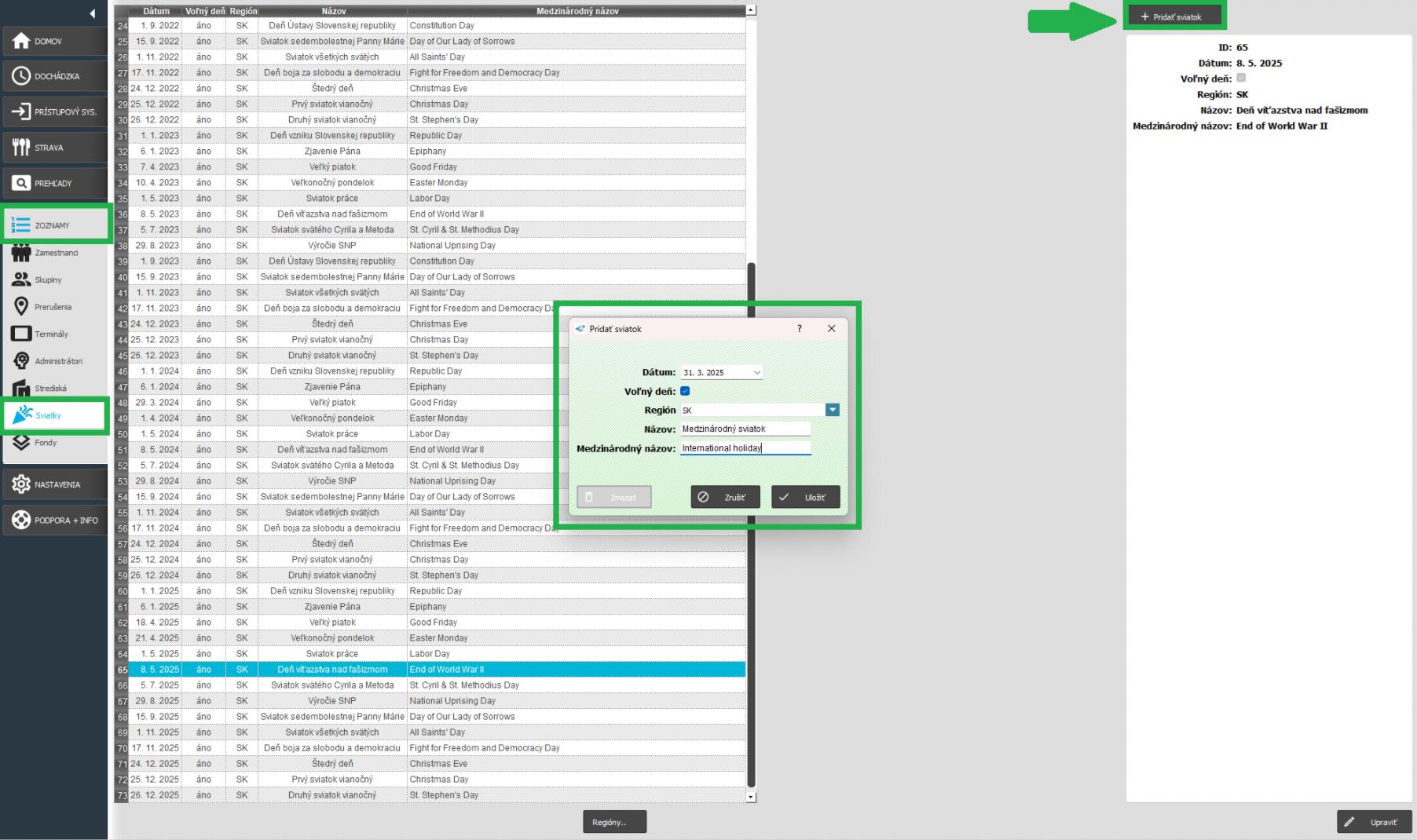1417x840 pixels.
Task: Open the Domov home icon
Action: click(x=21, y=41)
